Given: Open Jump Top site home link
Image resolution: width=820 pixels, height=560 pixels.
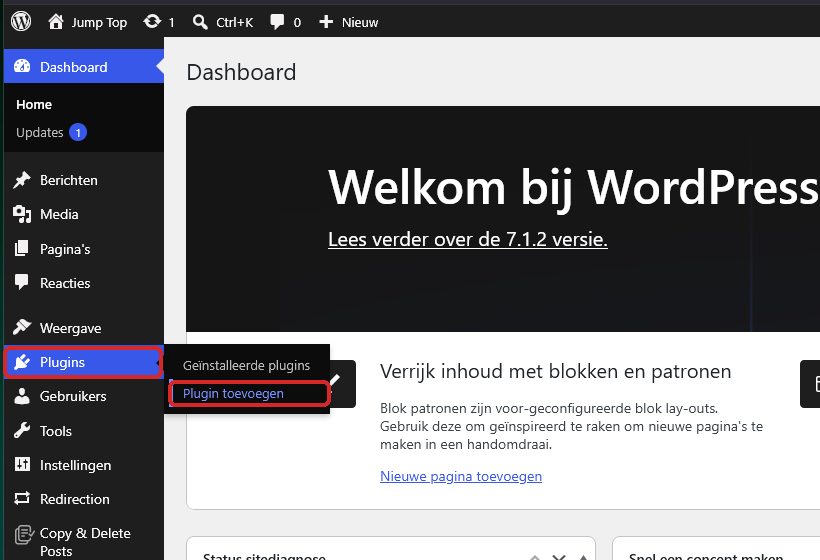Looking at the screenshot, I should (x=87, y=22).
